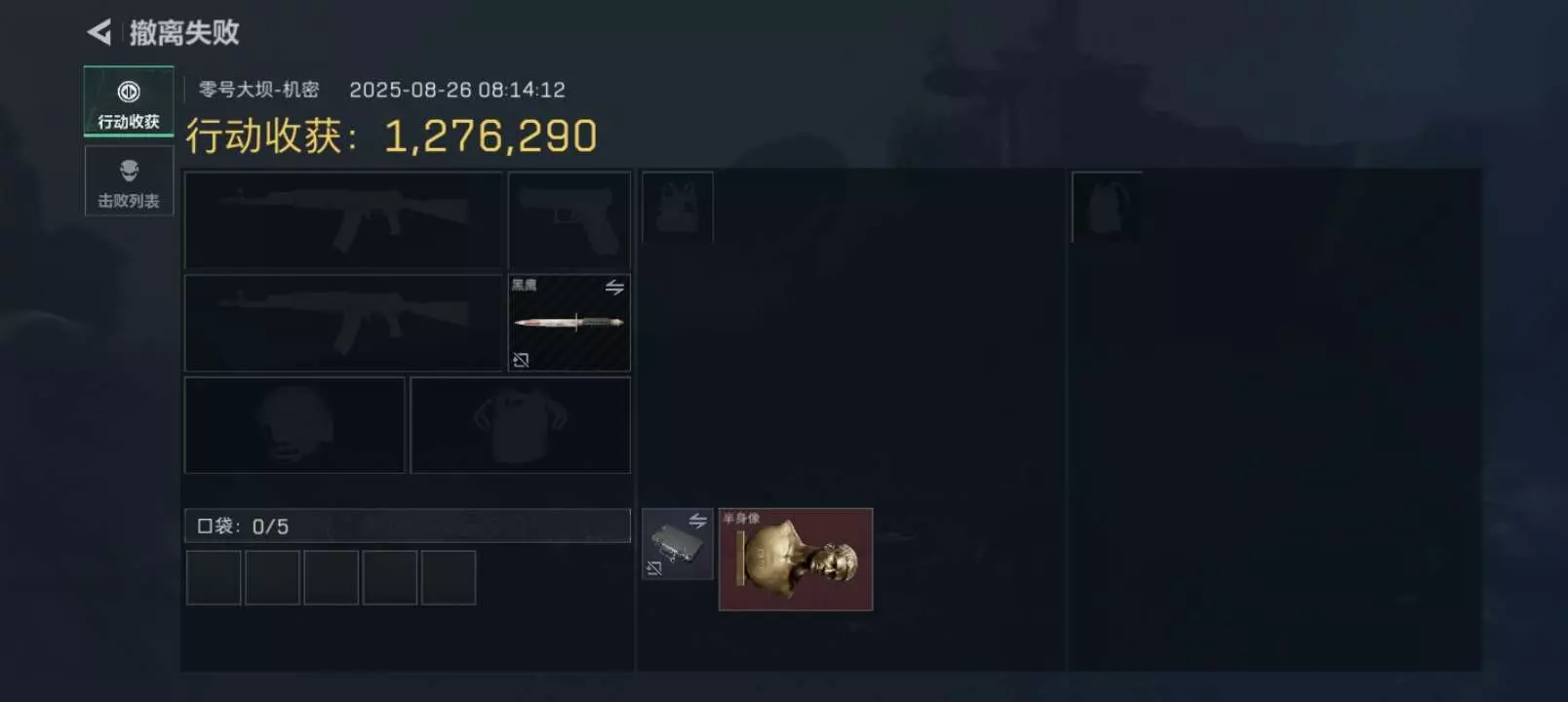
Task: Open the backpack slot
Action: 1107,207
